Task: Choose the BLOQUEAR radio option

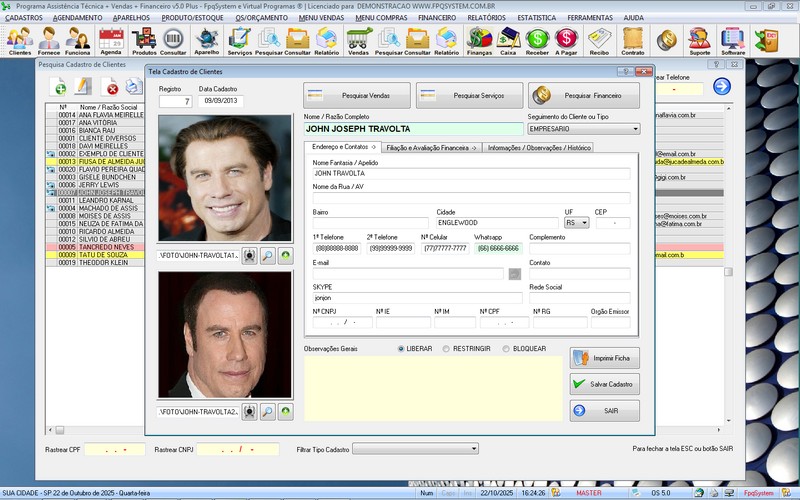Action: point(506,349)
